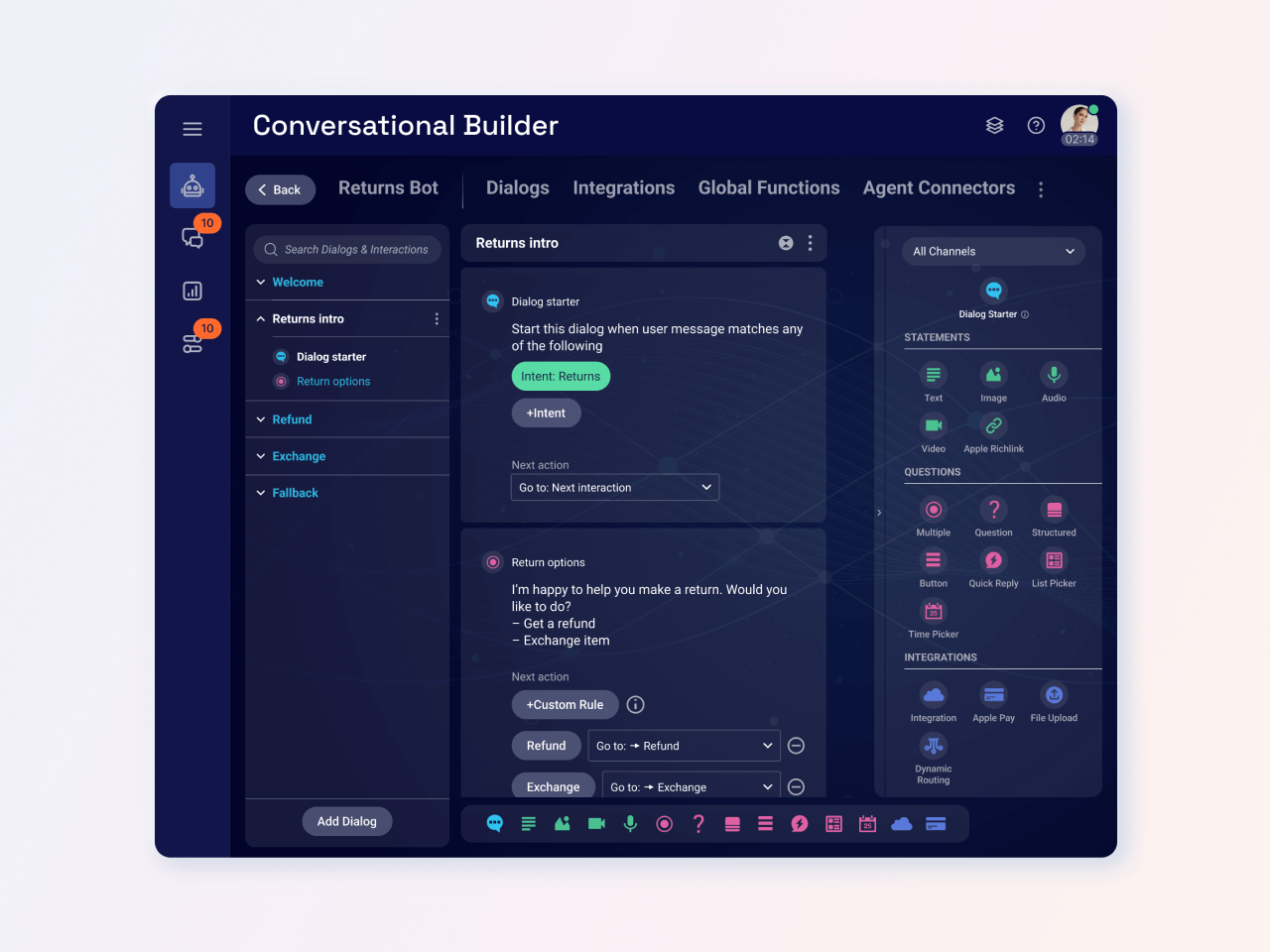Viewport: 1270px width, 952px height.
Task: Add a Time Picker from palette
Action: pos(934,611)
